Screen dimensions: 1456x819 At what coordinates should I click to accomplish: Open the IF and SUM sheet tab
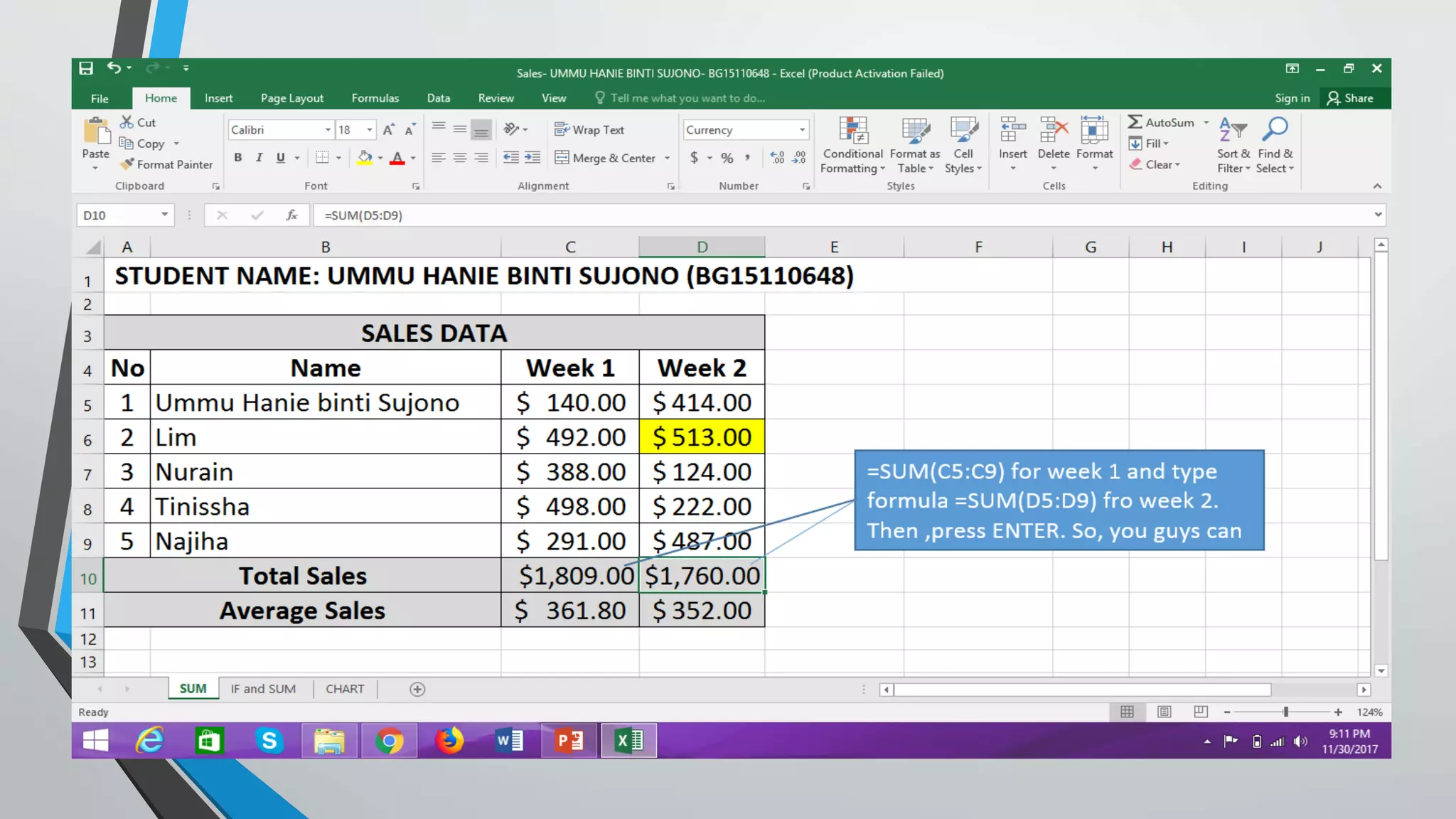[263, 689]
